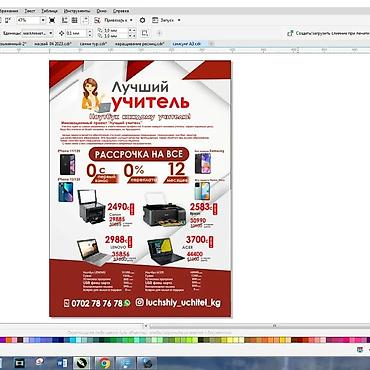Click the snap-to icon beside Привязать к
Viewport: 370px width, 370px height.
(97, 20)
